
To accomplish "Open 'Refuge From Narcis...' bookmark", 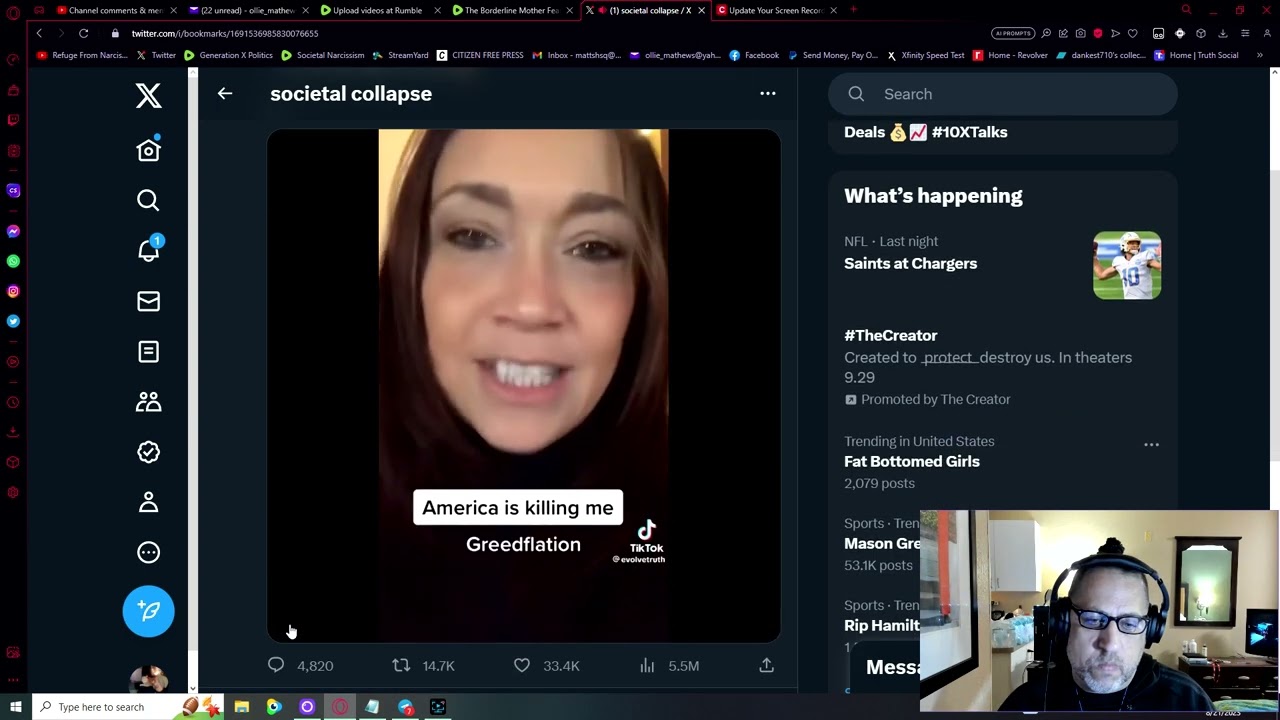I will [83, 55].
